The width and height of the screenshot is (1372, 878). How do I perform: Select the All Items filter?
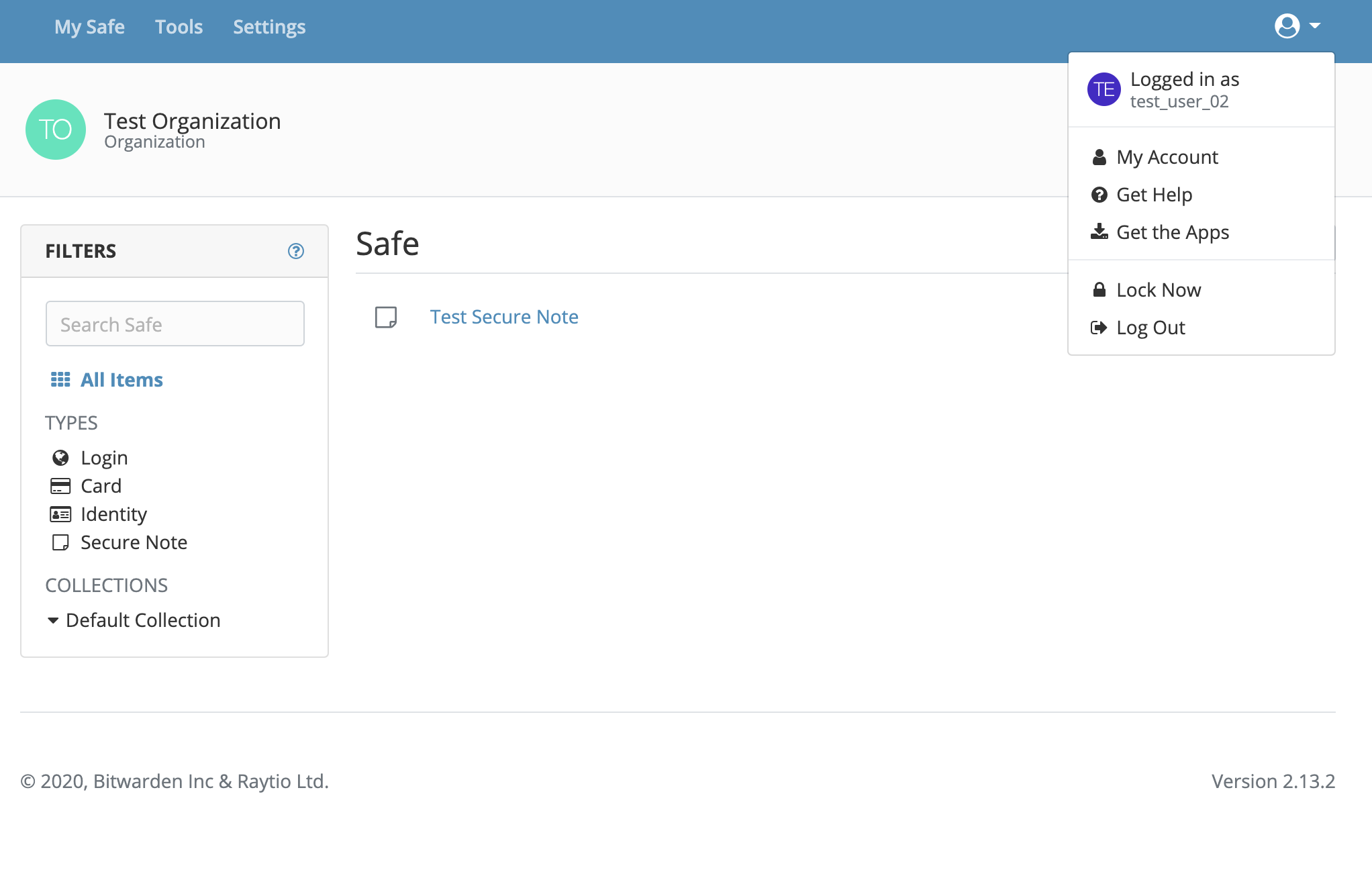(121, 380)
